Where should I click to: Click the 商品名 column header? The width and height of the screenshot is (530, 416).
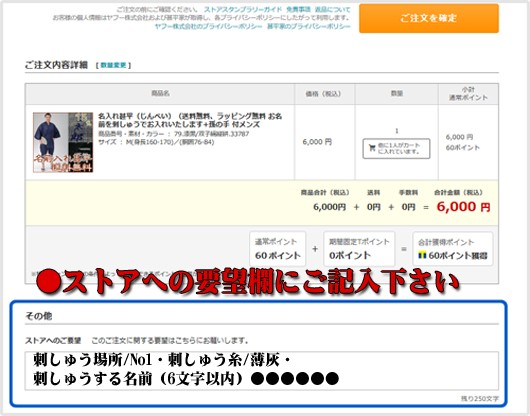(160, 93)
